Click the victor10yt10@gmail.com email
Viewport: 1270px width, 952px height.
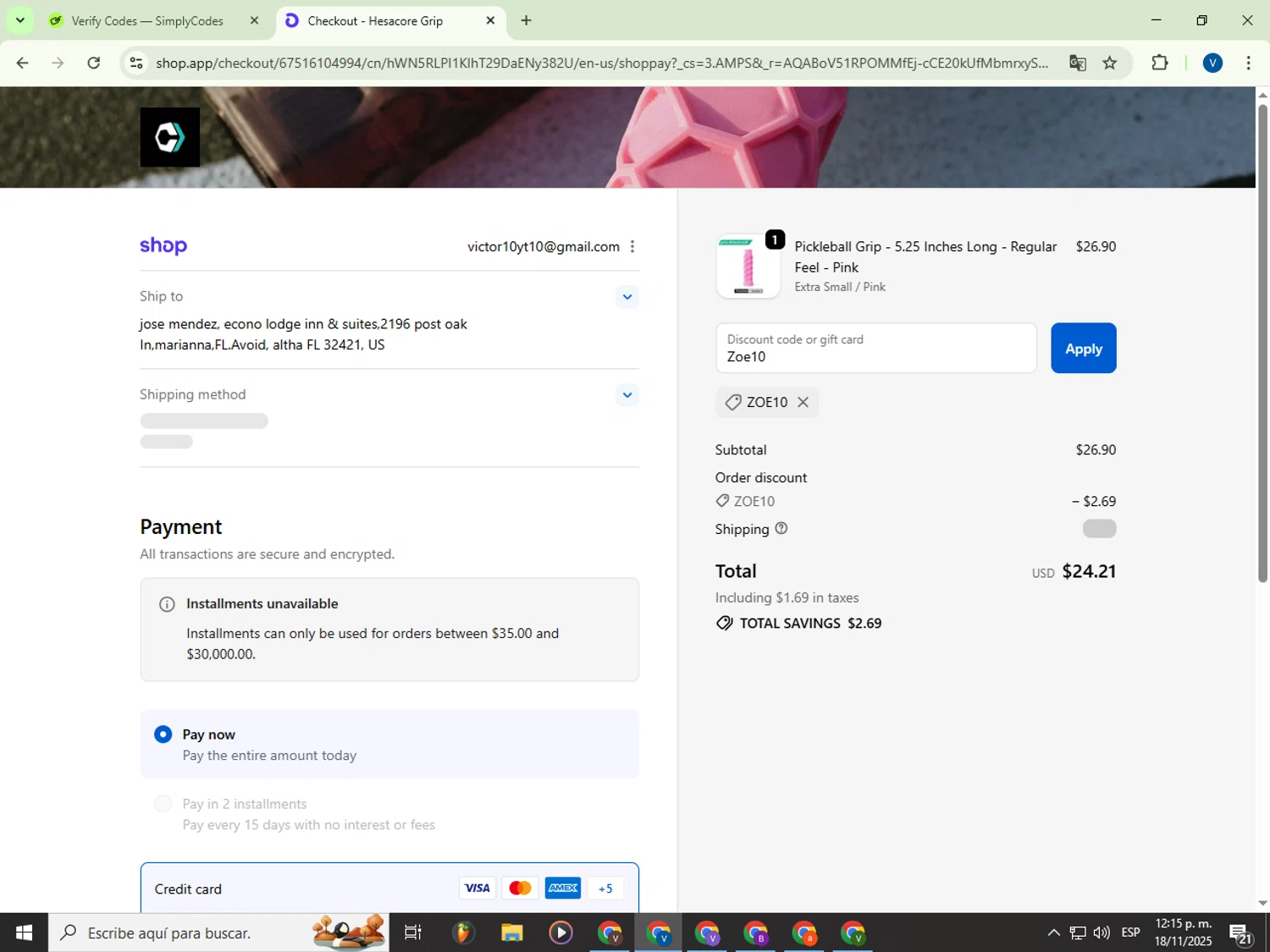tap(544, 246)
